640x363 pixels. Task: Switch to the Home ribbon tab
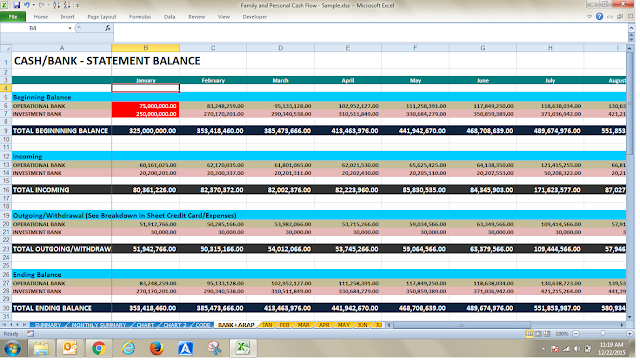(x=41, y=17)
